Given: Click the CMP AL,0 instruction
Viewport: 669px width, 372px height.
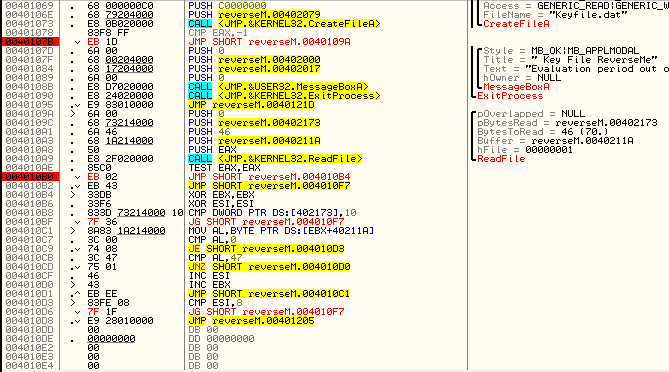Looking at the screenshot, I should 212,240.
